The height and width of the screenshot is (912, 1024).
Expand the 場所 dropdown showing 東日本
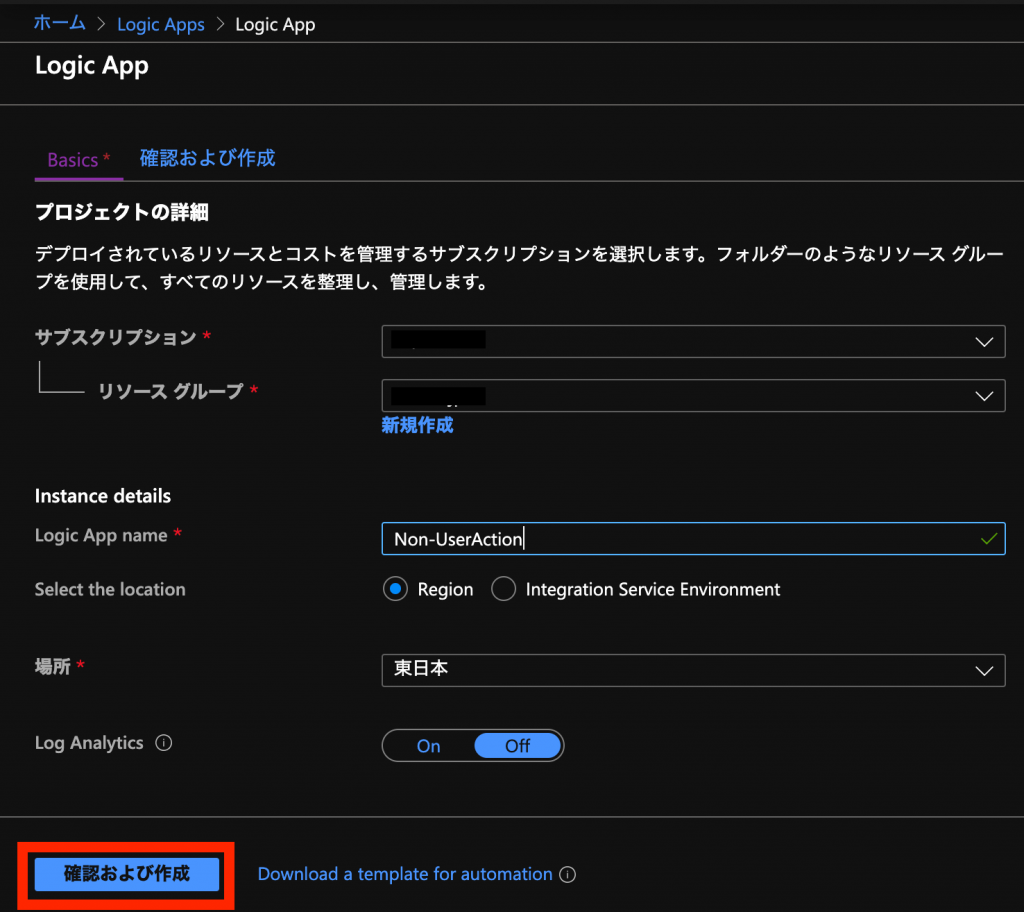tap(693, 670)
